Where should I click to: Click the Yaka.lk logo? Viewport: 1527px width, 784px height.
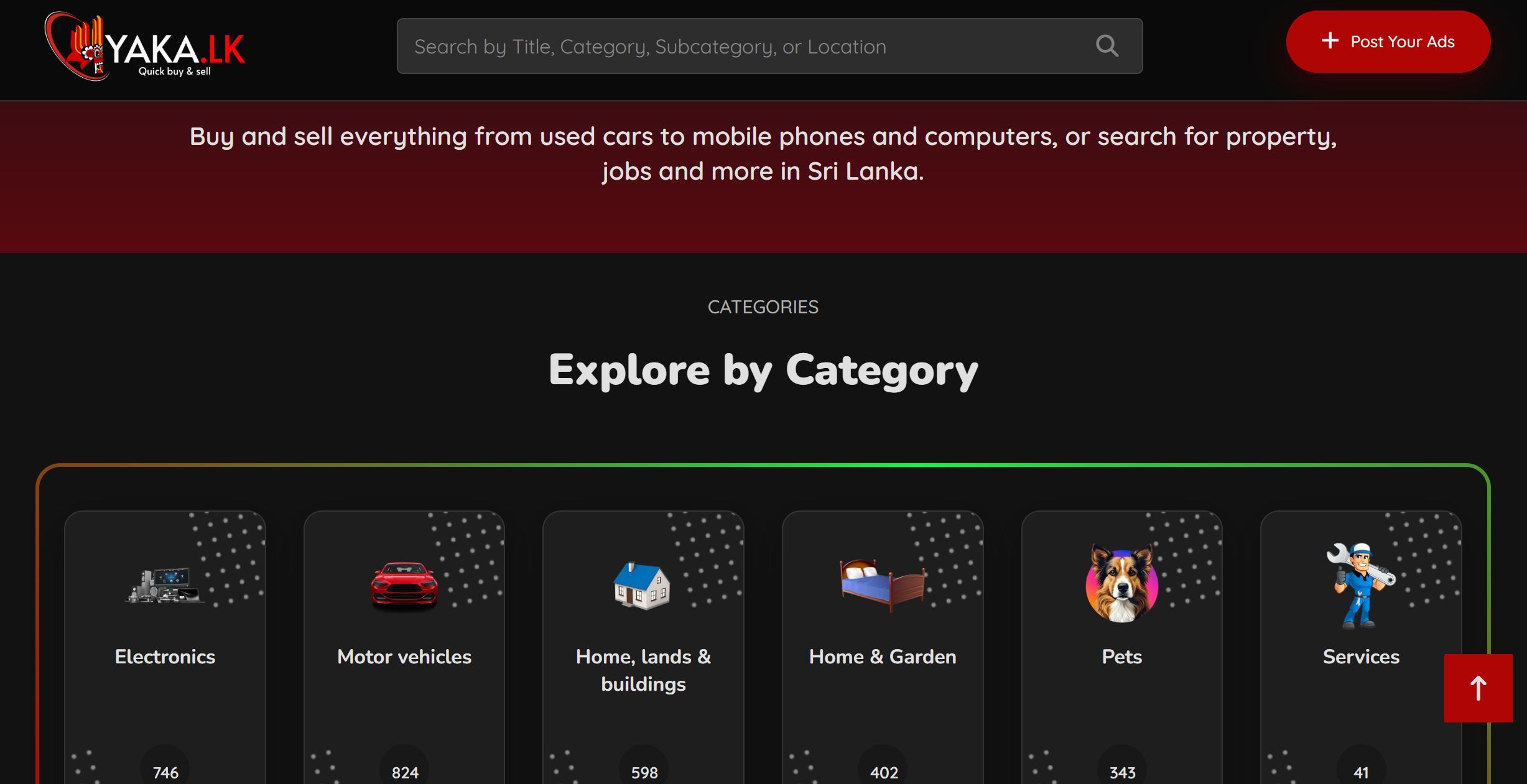[x=145, y=47]
